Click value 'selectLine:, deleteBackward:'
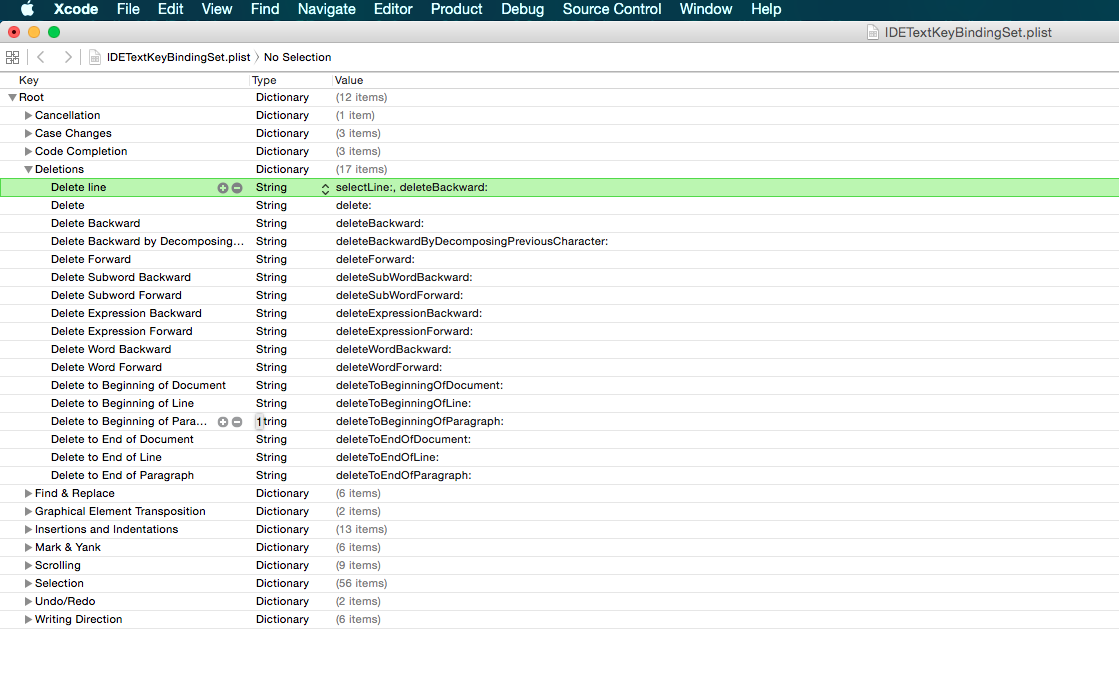The image size is (1119, 694). click(412, 188)
